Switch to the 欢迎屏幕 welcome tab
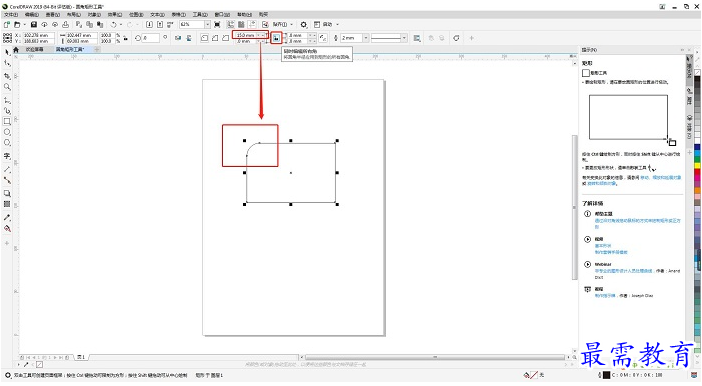The image size is (702, 386). pyautogui.click(x=34, y=49)
